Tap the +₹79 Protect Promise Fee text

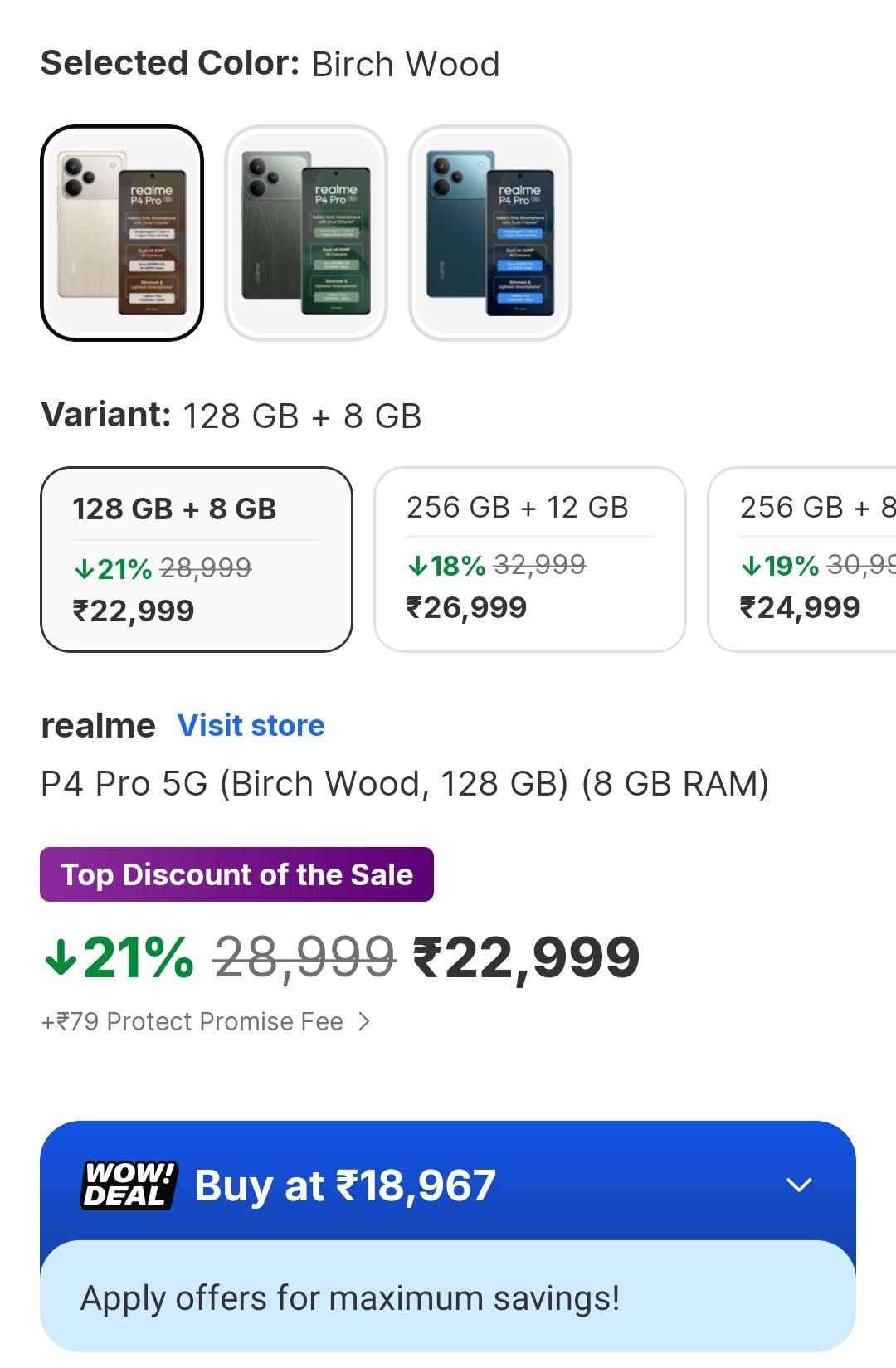[192, 1021]
